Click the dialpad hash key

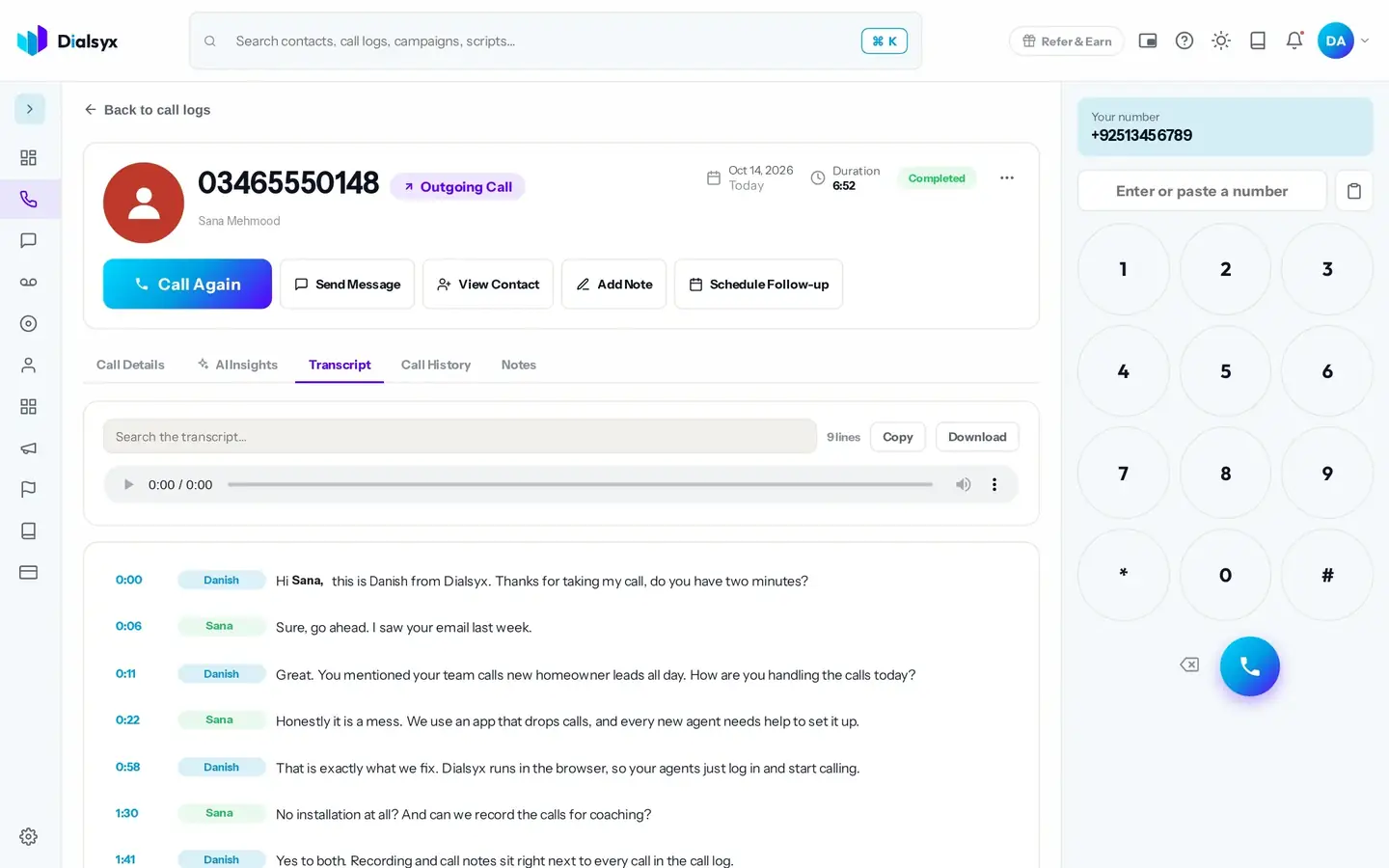click(x=1327, y=575)
